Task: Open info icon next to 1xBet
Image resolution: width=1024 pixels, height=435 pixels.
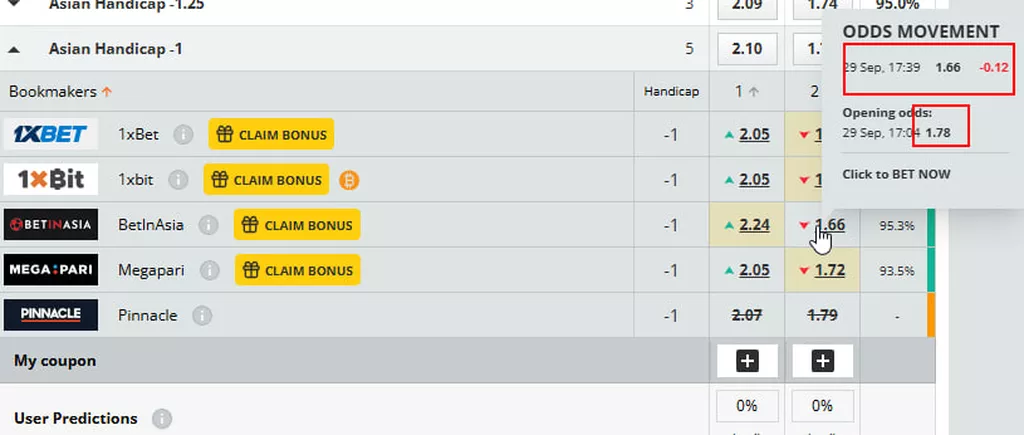Action: (x=182, y=134)
